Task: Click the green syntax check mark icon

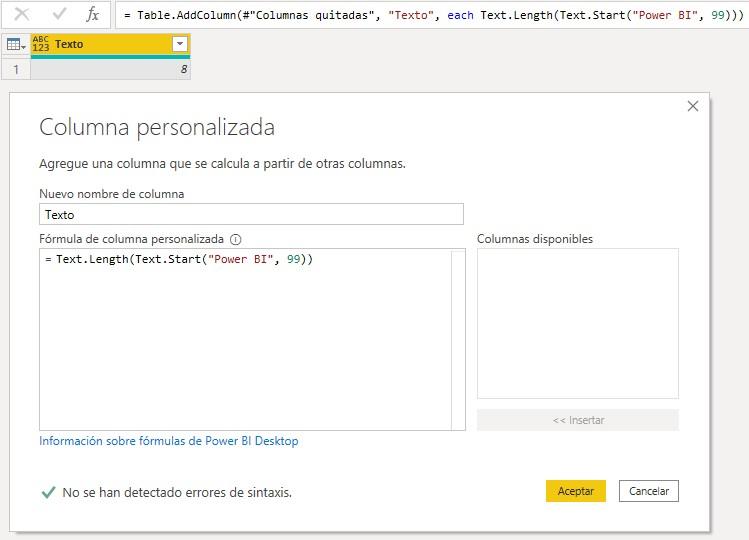Action: (x=48, y=492)
